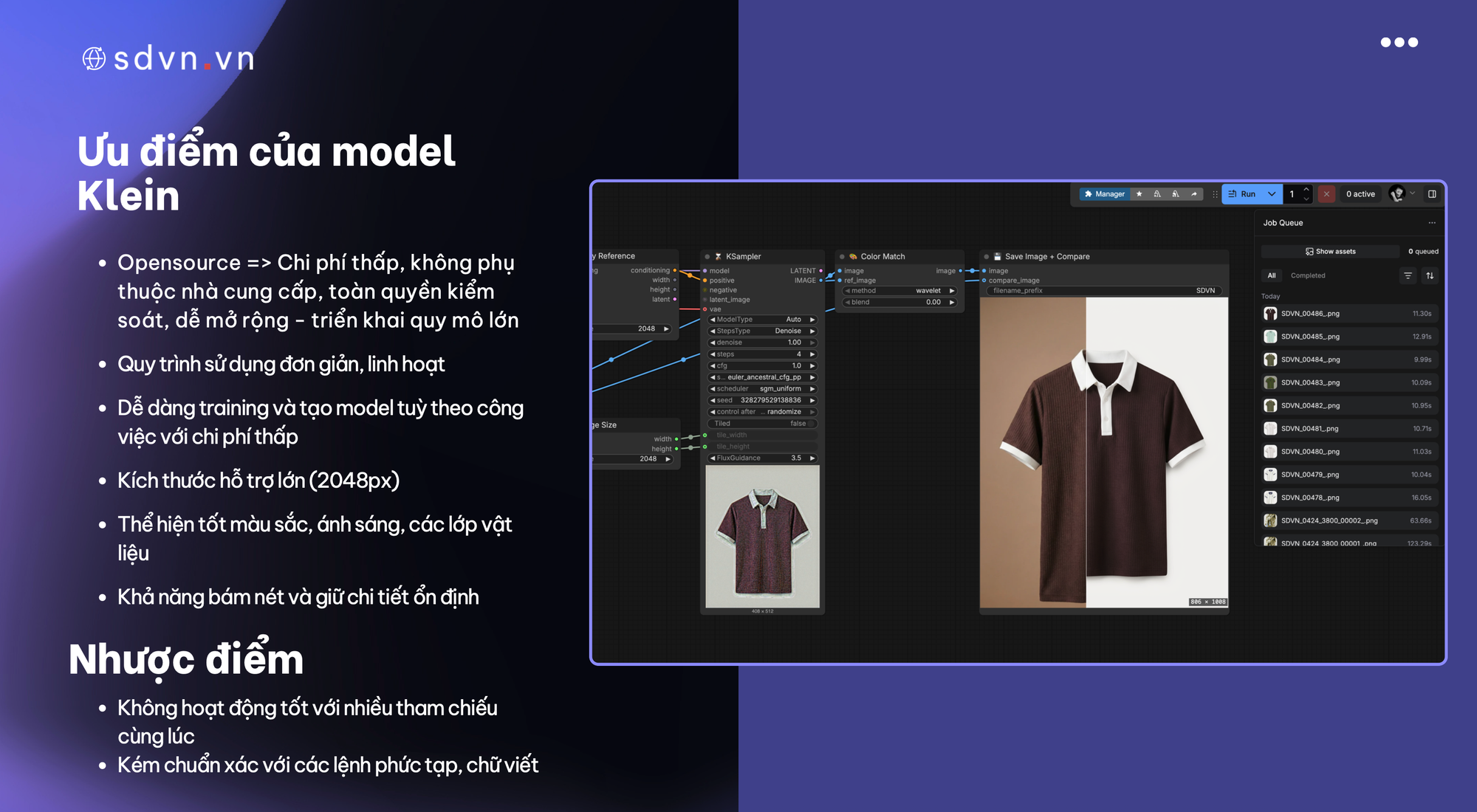Switch to the Completed tab
Image resolution: width=1477 pixels, height=812 pixels.
pos(1308,275)
